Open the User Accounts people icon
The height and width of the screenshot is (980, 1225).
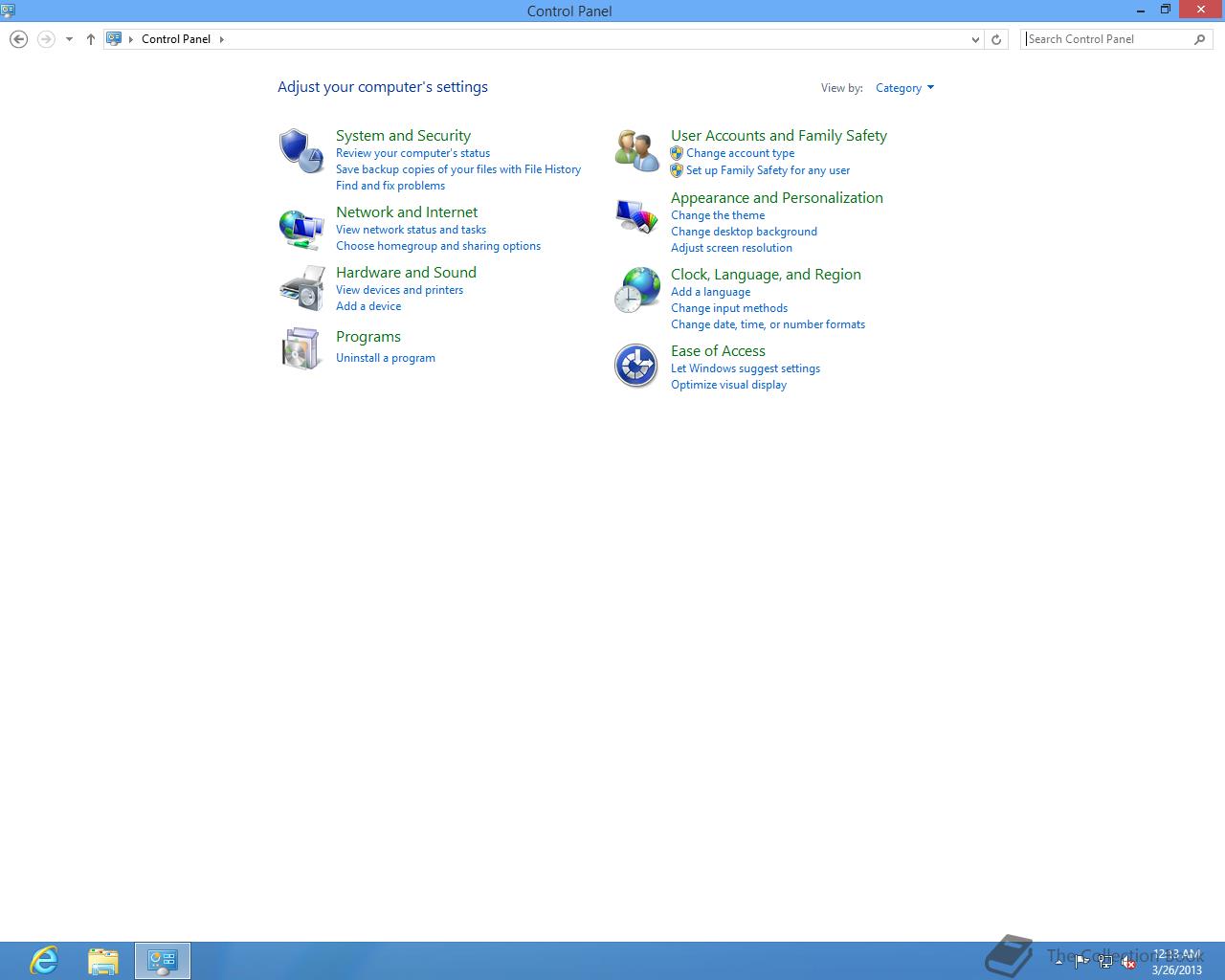[x=636, y=151]
